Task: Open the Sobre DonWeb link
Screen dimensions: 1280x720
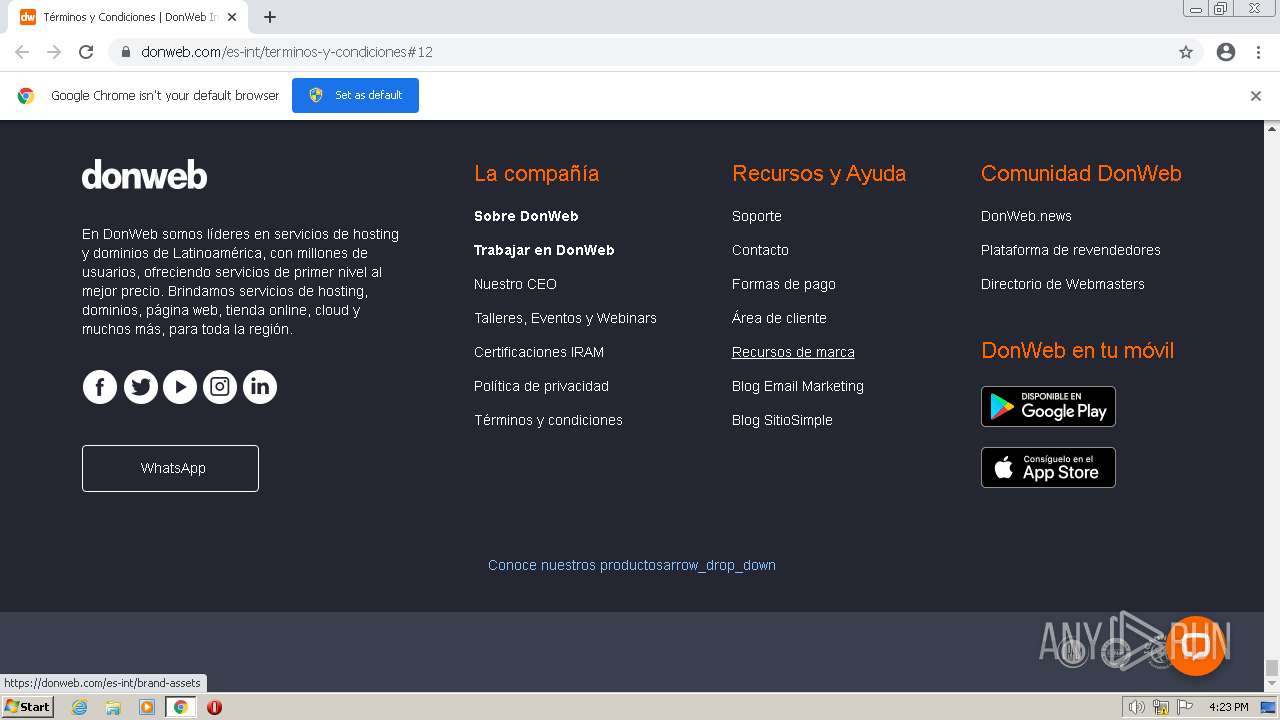Action: (x=526, y=216)
